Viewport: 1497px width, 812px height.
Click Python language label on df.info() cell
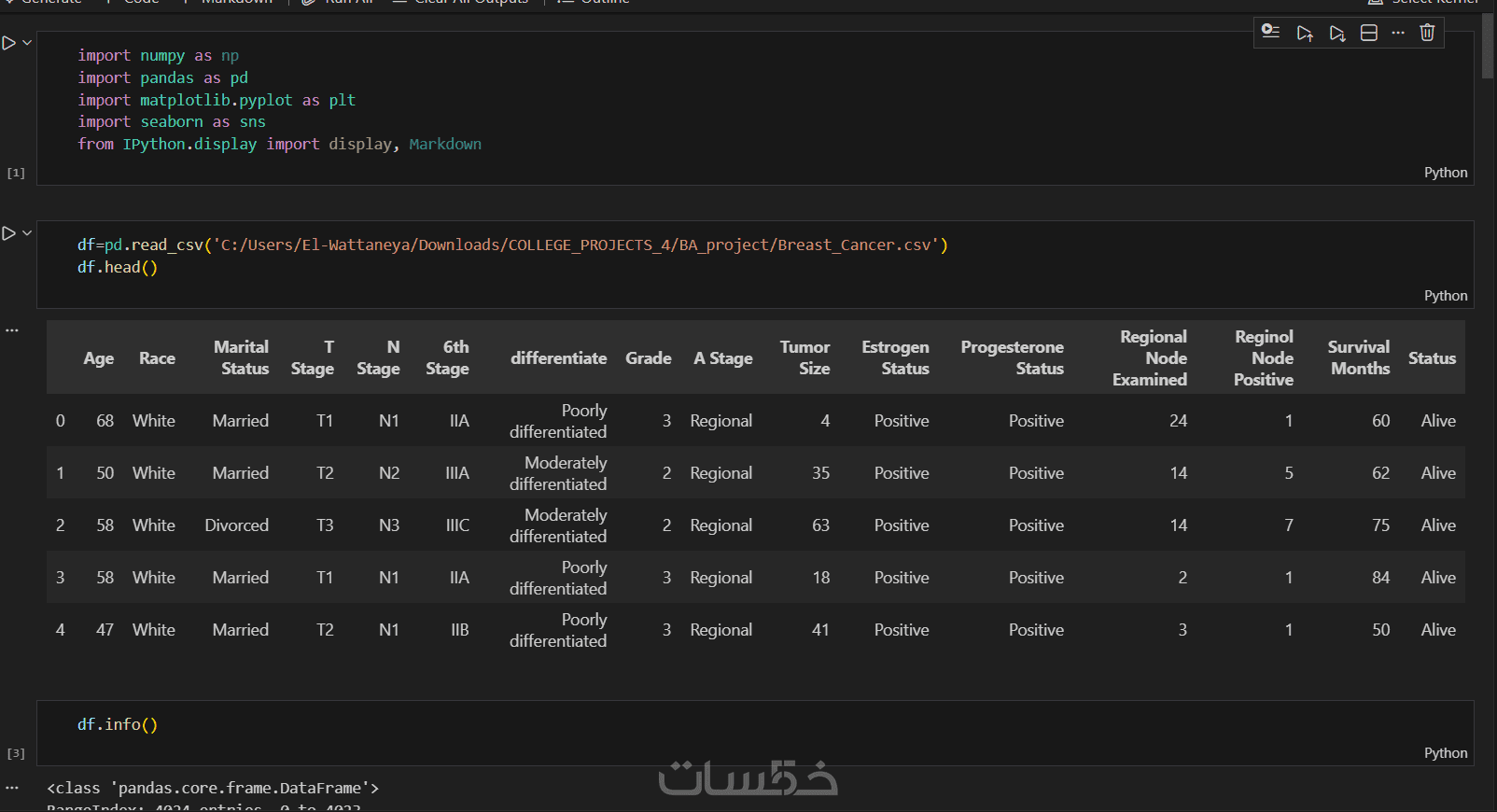pyautogui.click(x=1445, y=753)
